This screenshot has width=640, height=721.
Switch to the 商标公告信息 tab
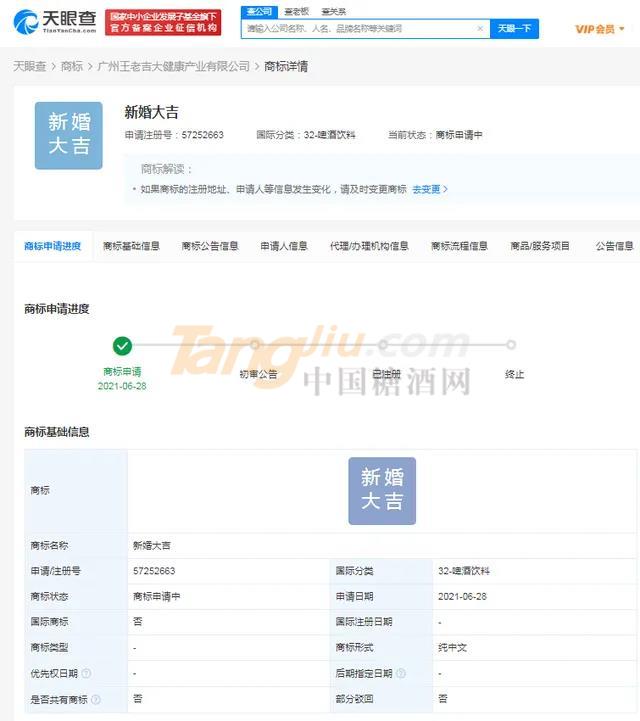(210, 246)
